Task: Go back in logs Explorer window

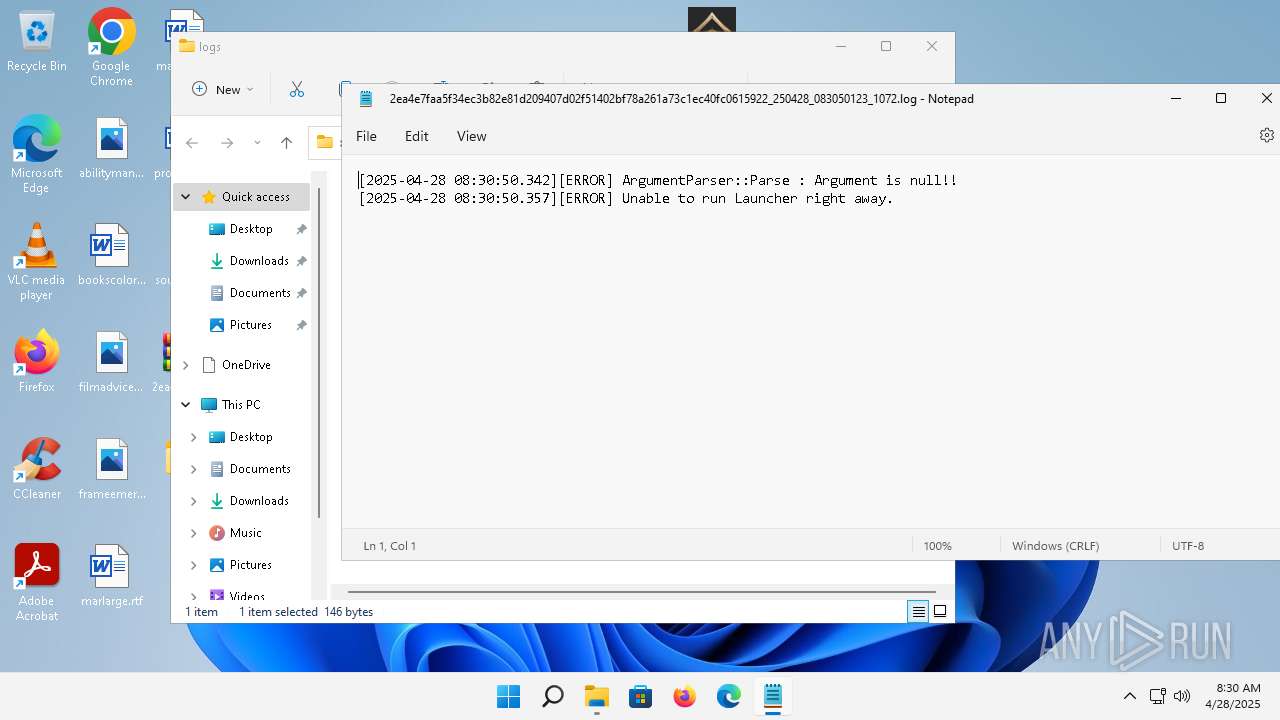Action: pos(192,143)
